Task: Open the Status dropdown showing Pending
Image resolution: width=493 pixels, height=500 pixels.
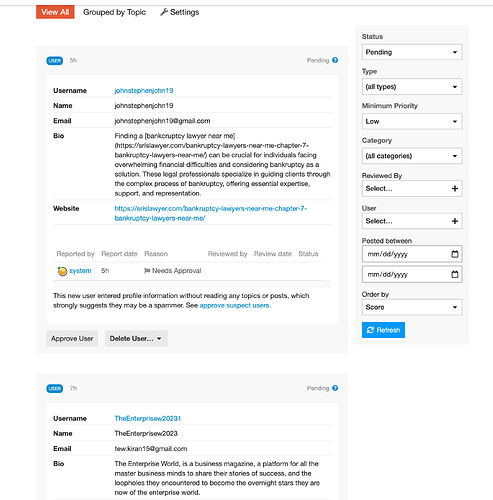Action: (x=412, y=52)
